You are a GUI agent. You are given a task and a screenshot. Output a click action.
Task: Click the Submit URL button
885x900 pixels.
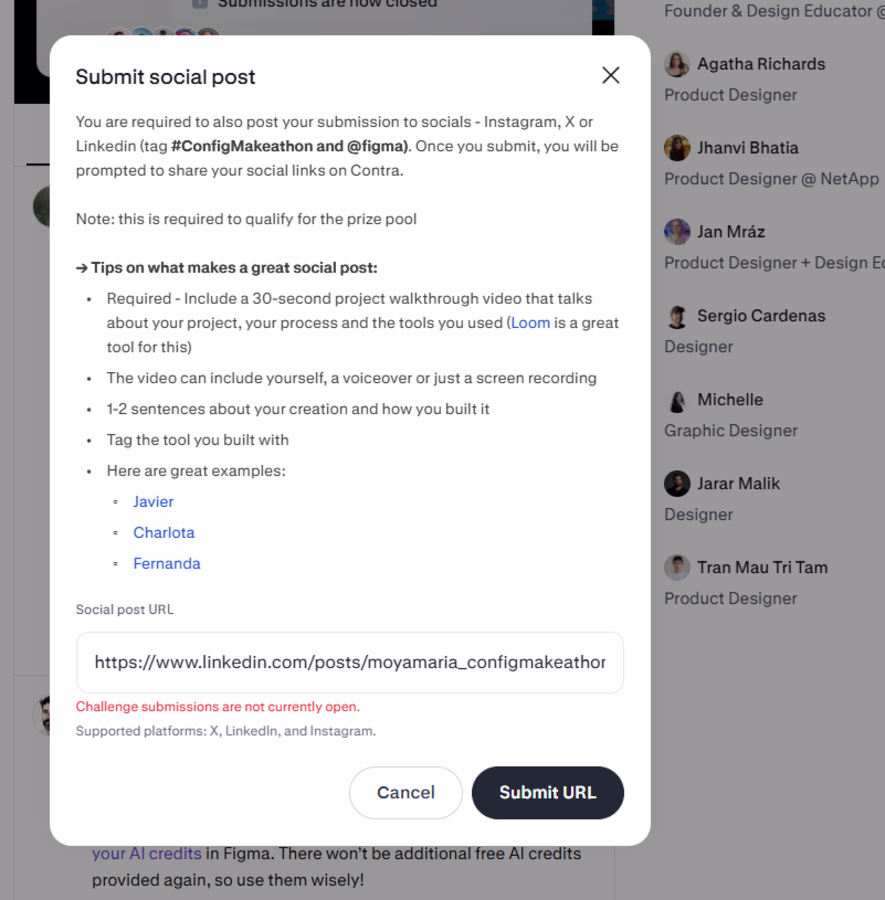coord(548,793)
